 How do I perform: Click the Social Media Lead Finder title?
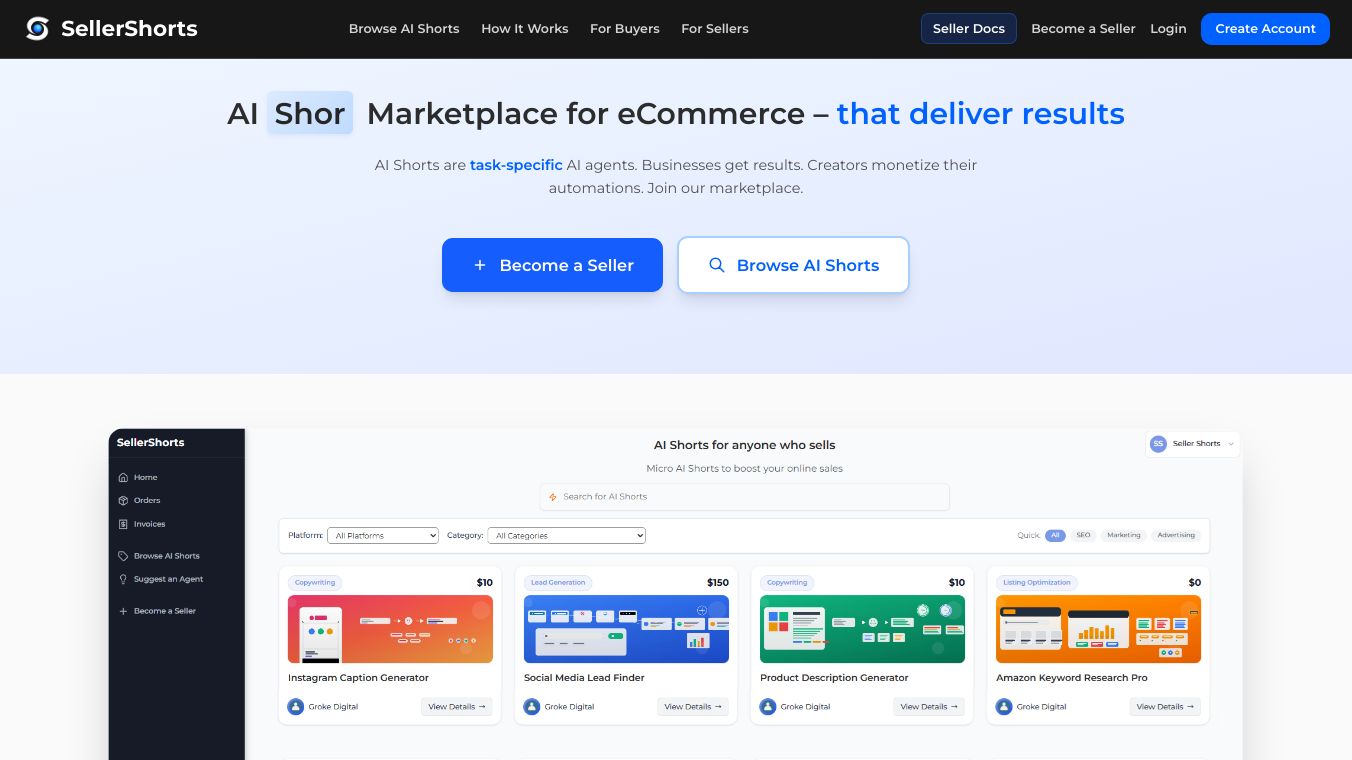click(x=584, y=678)
